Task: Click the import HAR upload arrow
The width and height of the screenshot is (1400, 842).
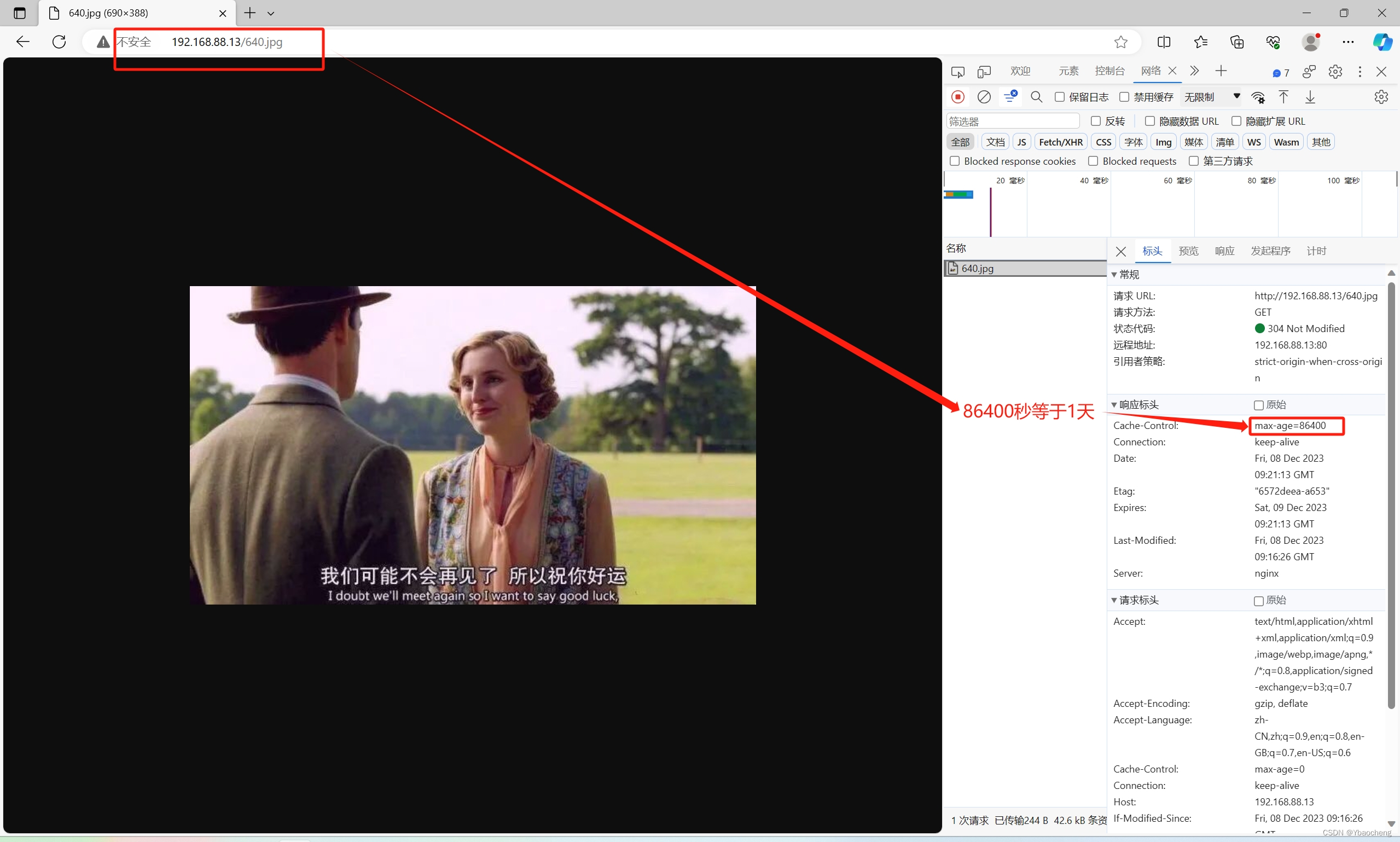Action: pyautogui.click(x=1283, y=97)
